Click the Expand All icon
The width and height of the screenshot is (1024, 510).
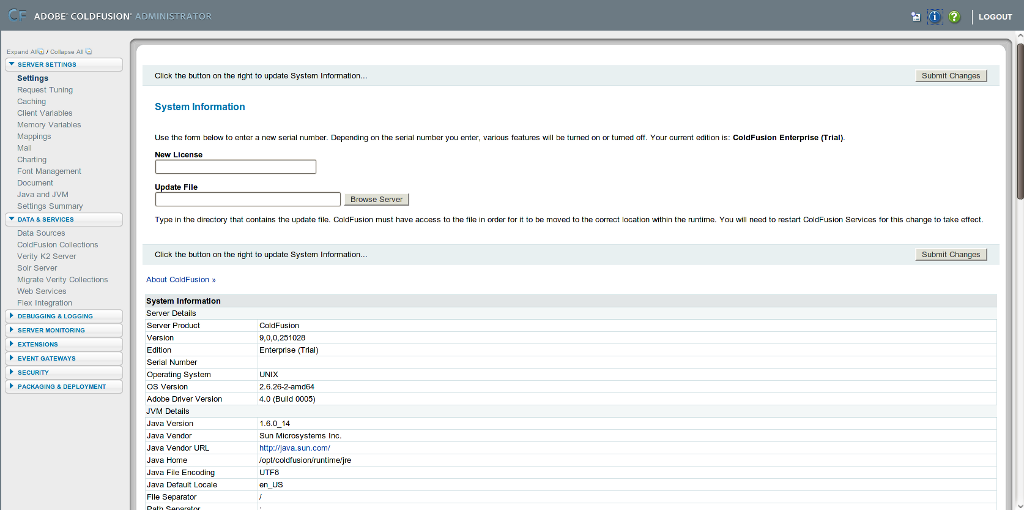(x=41, y=52)
